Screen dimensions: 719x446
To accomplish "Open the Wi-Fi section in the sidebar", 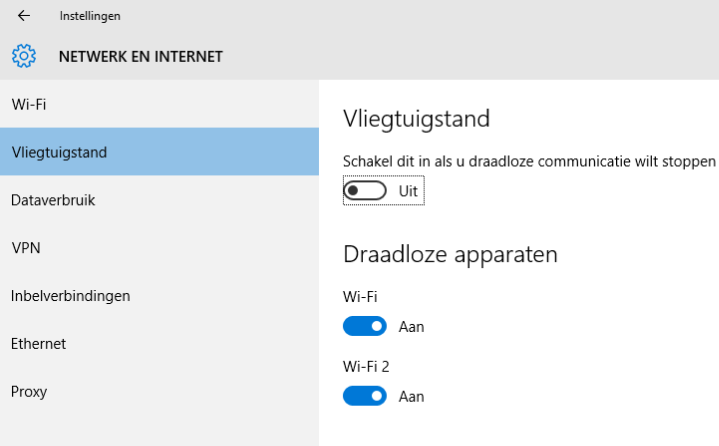I will click(x=29, y=104).
